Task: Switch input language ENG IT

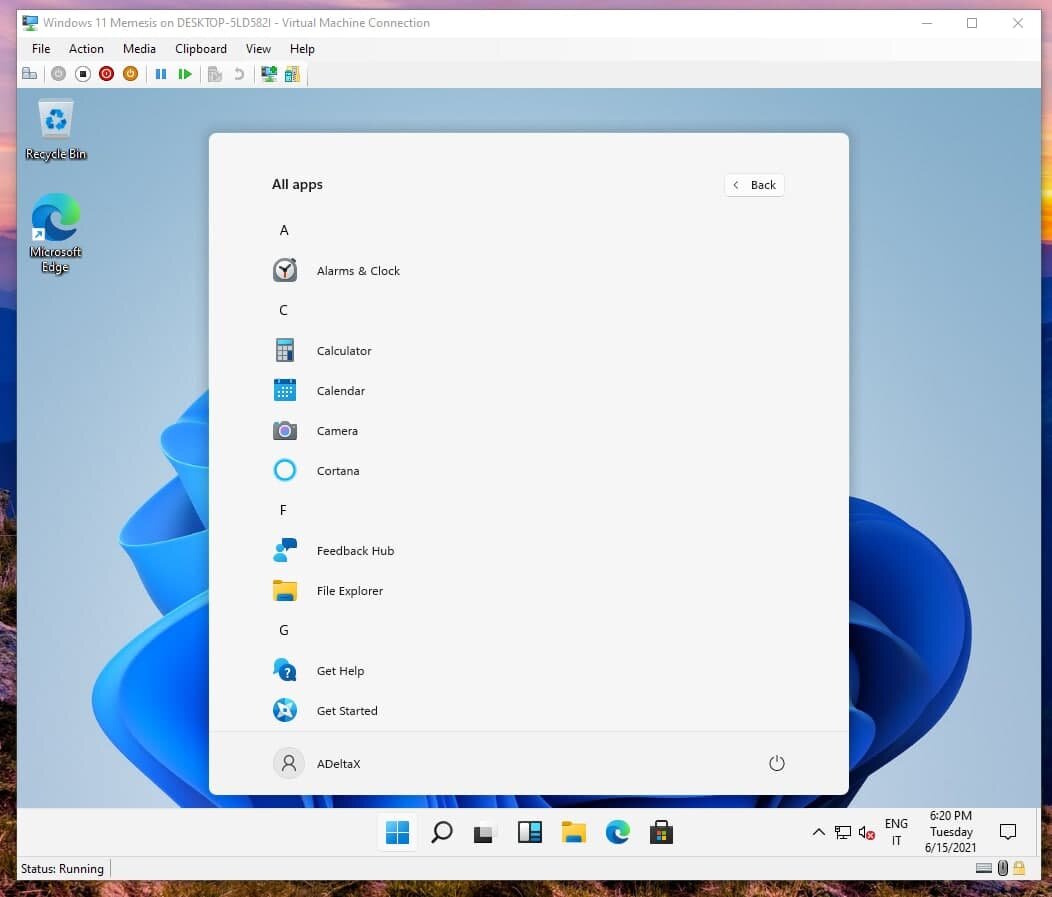Action: click(x=896, y=832)
